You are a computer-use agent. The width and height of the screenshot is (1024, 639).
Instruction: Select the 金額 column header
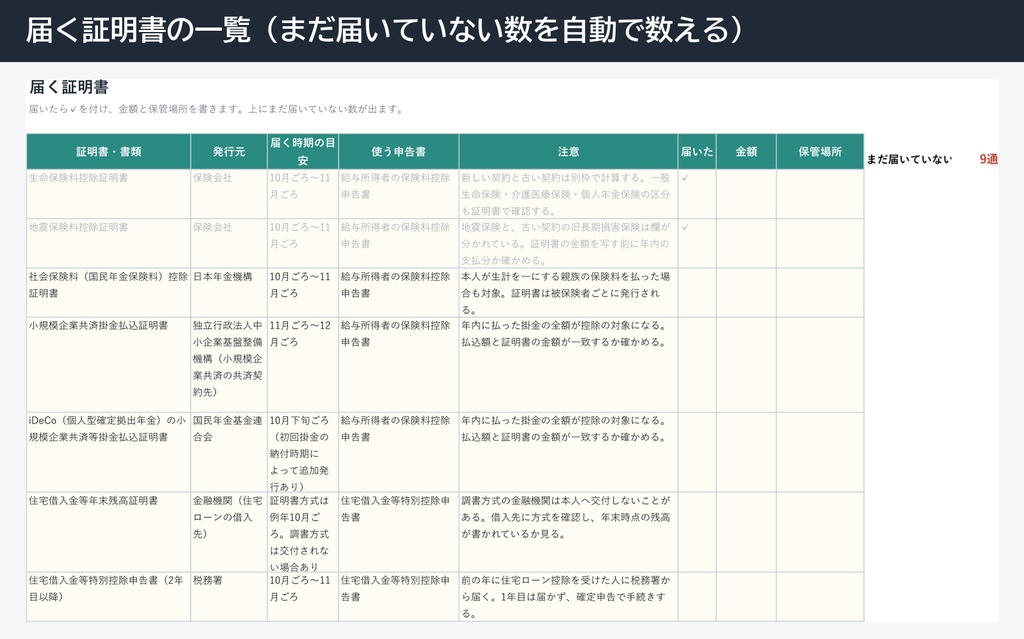coord(746,152)
